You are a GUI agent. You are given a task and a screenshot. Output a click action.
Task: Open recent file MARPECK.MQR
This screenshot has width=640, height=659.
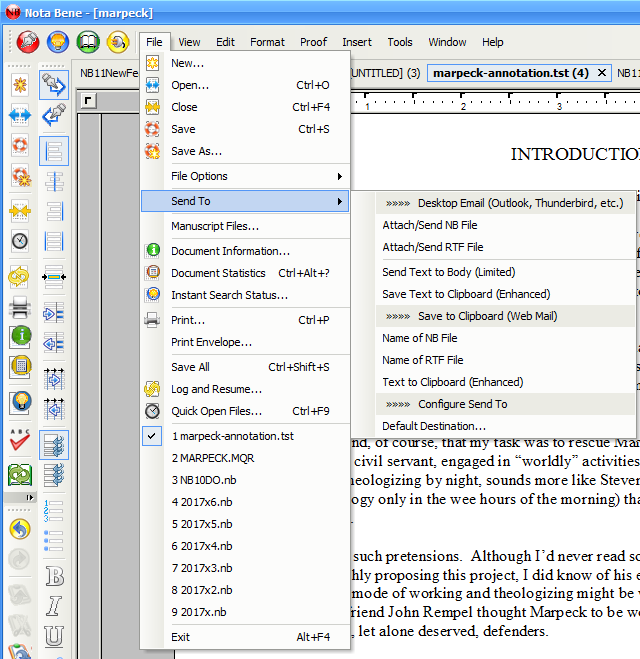point(214,458)
